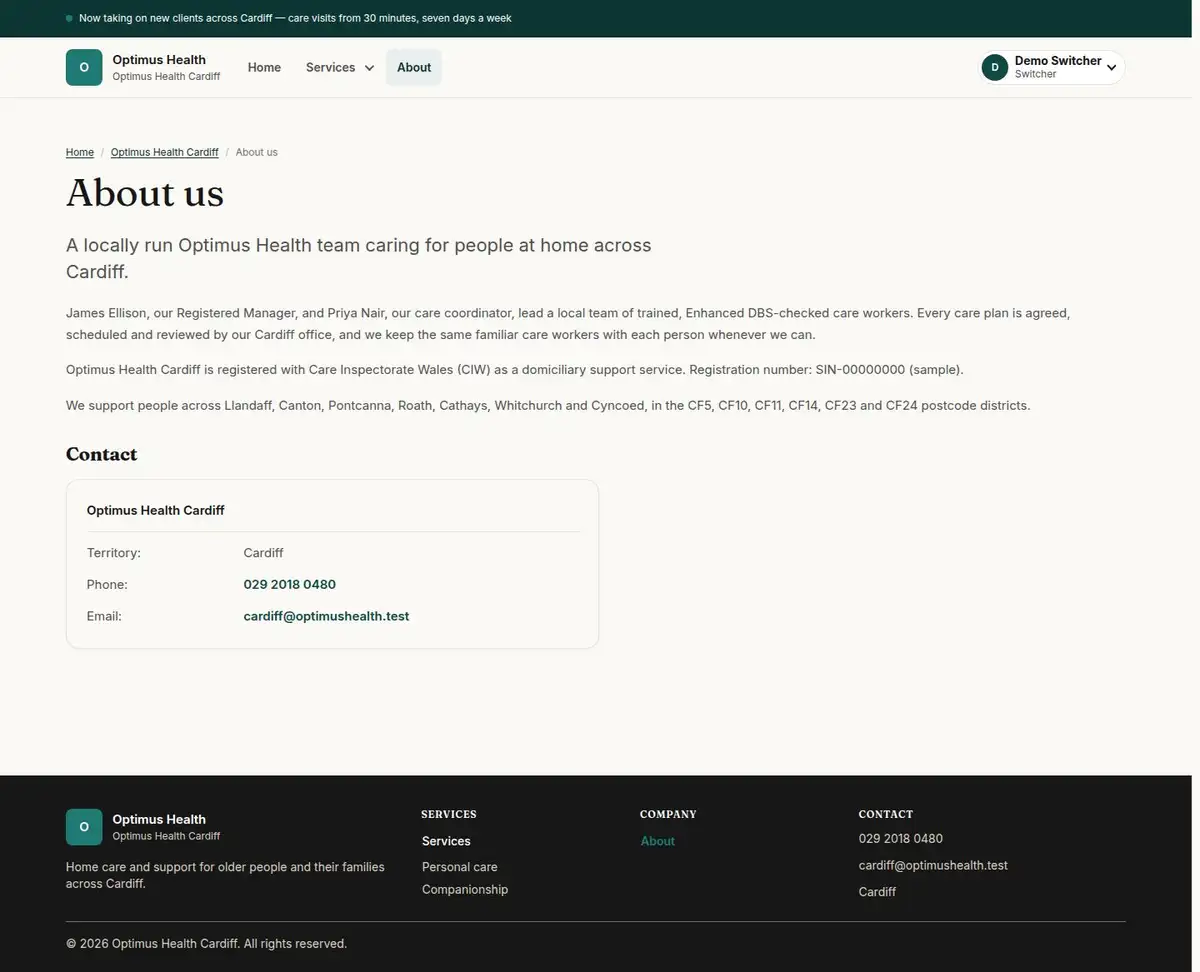The image size is (1200, 972).
Task: Expand the Services menu chevron
Action: point(369,68)
